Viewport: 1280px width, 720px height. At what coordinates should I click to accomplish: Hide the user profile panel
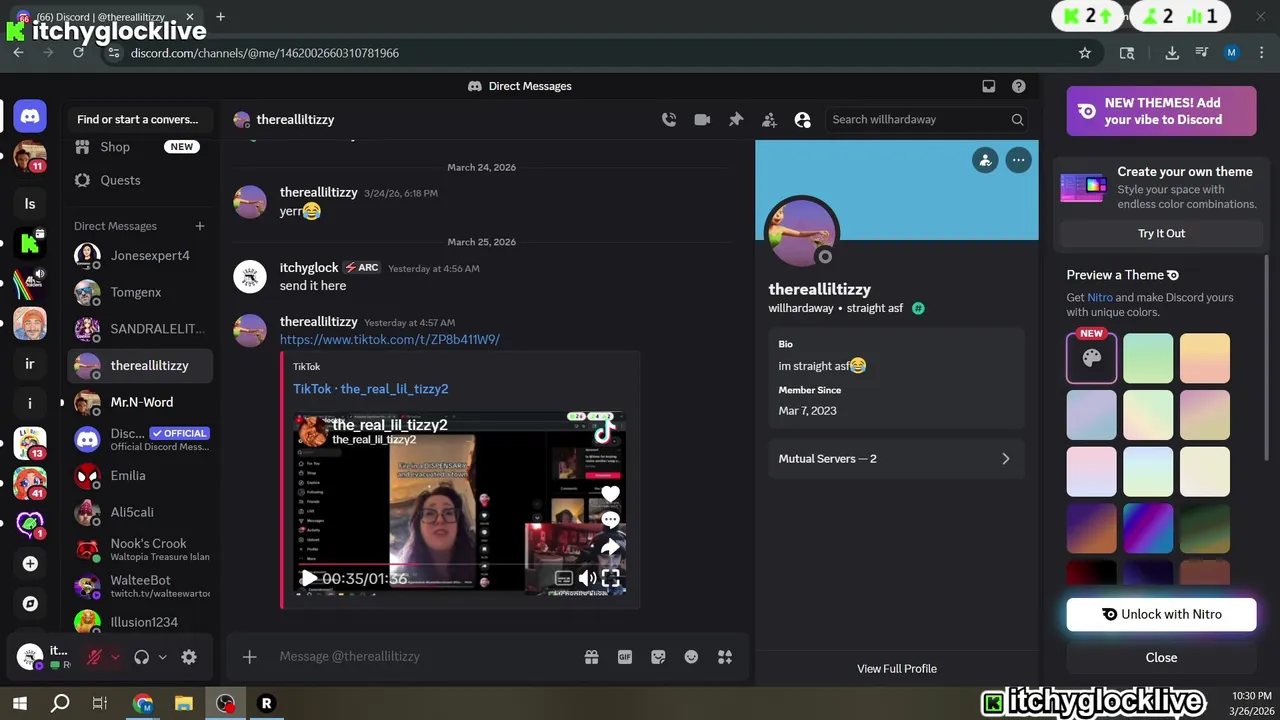[802, 119]
